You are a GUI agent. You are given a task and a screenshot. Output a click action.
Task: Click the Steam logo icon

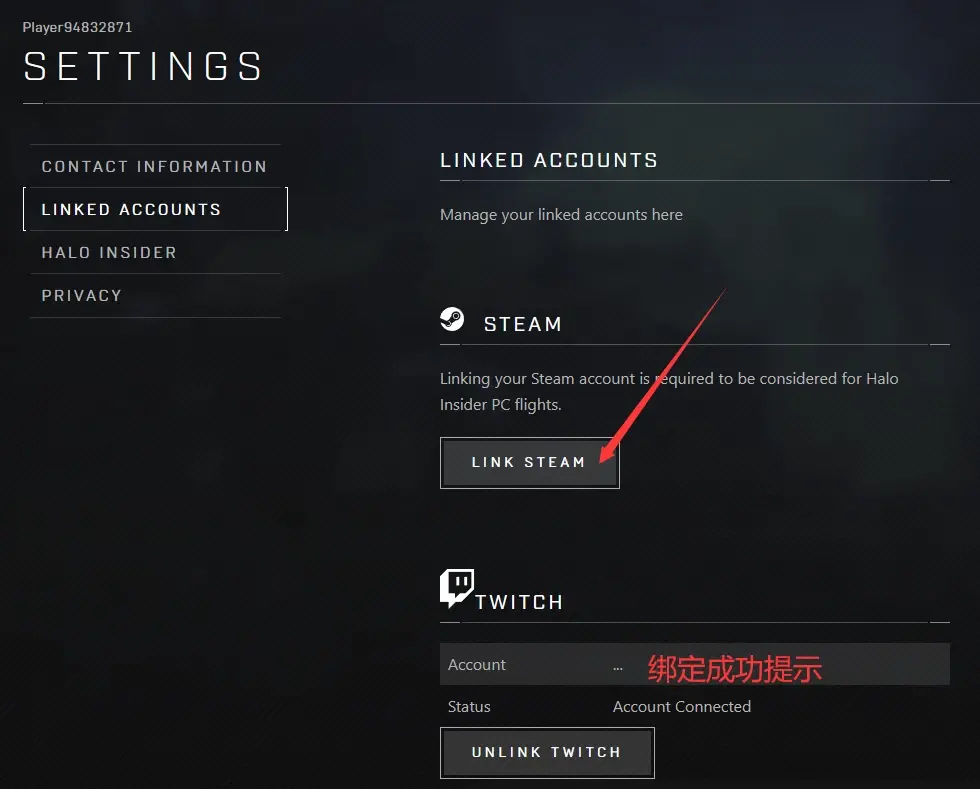pyautogui.click(x=452, y=319)
